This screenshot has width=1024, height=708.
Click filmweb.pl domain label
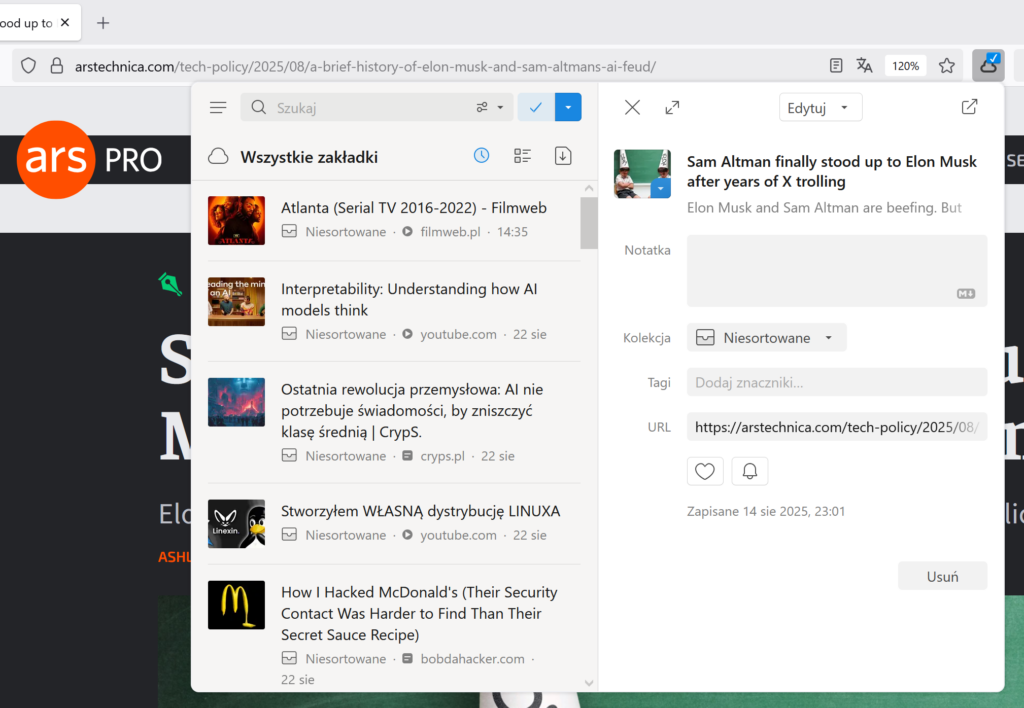coord(450,232)
